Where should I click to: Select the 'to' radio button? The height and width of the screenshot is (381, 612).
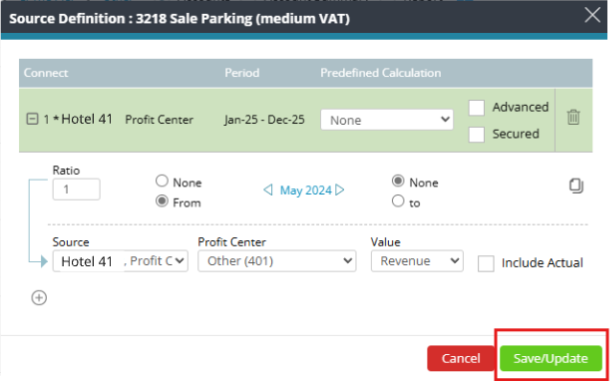(x=398, y=201)
